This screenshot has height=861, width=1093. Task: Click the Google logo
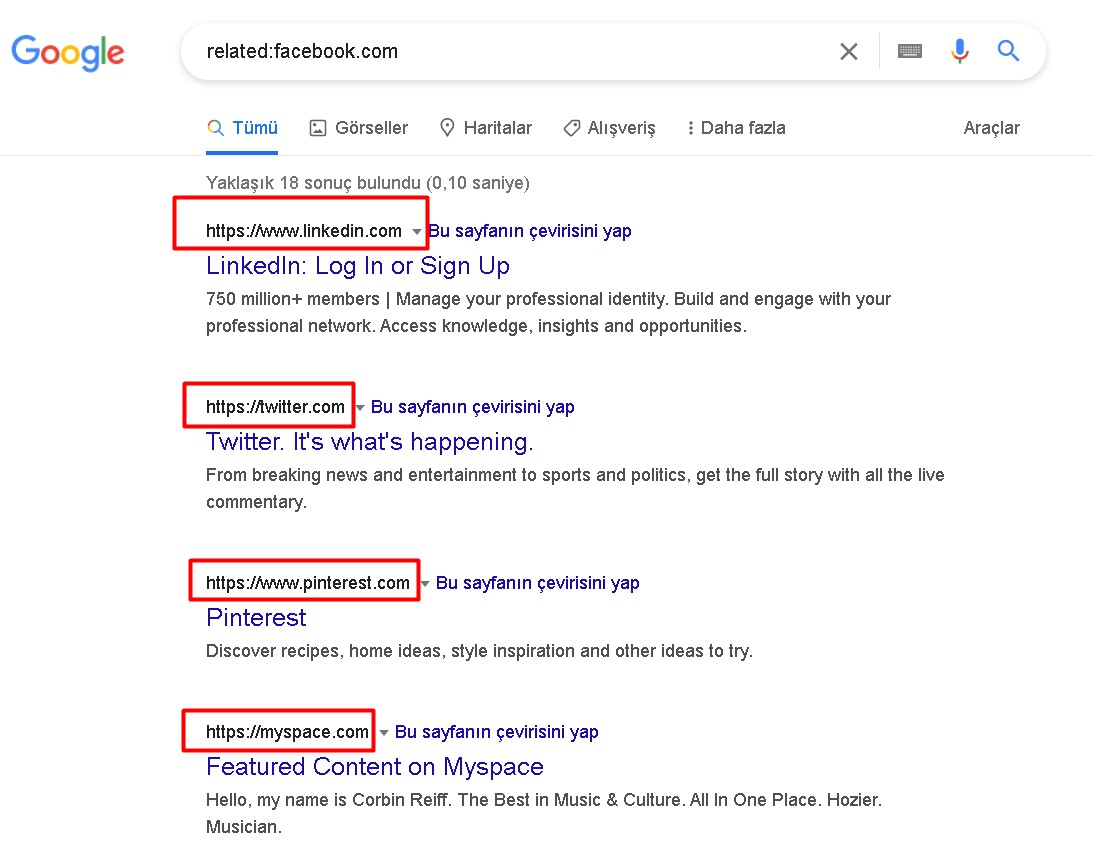click(68, 52)
